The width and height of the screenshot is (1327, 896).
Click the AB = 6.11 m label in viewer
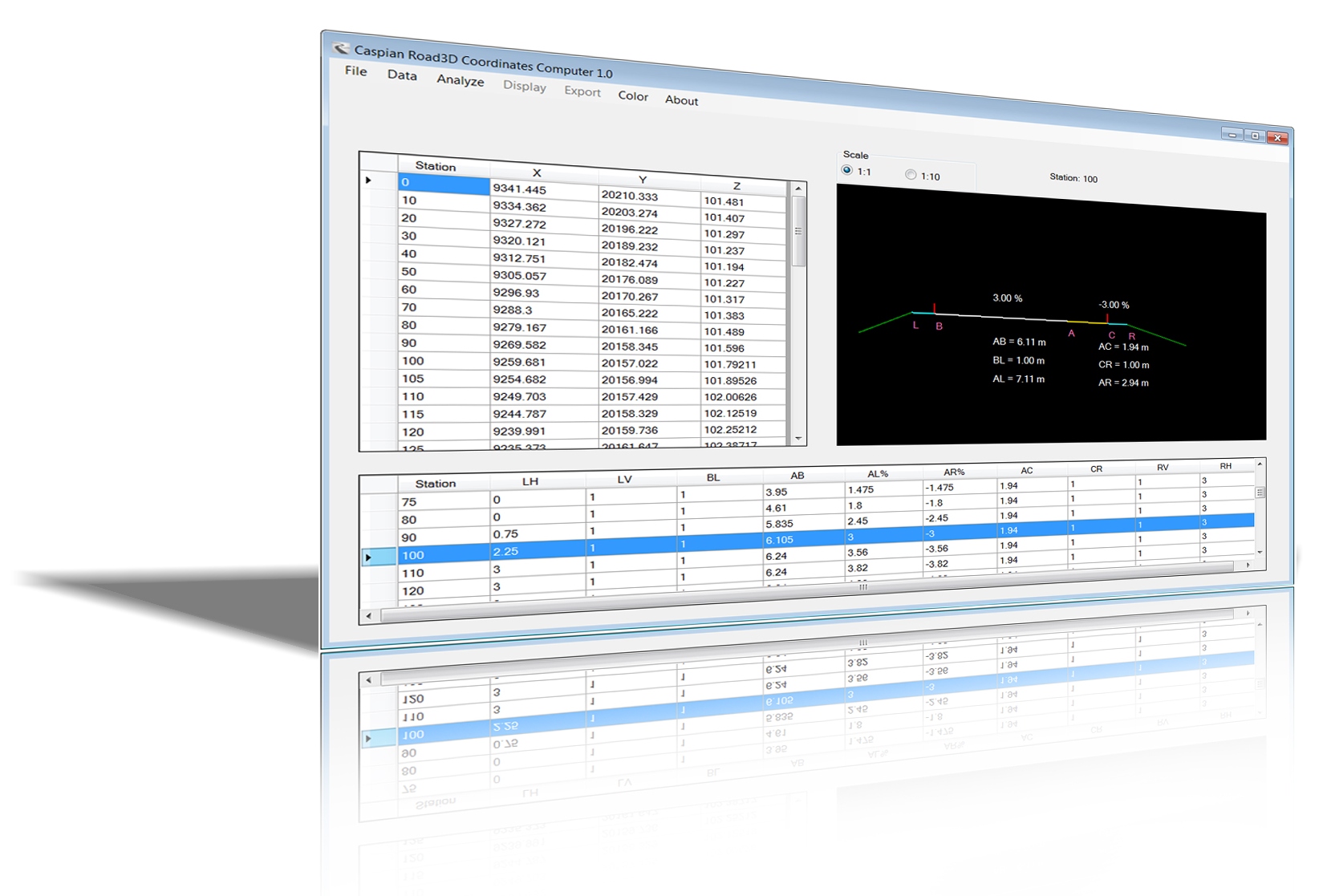pyautogui.click(x=1019, y=342)
